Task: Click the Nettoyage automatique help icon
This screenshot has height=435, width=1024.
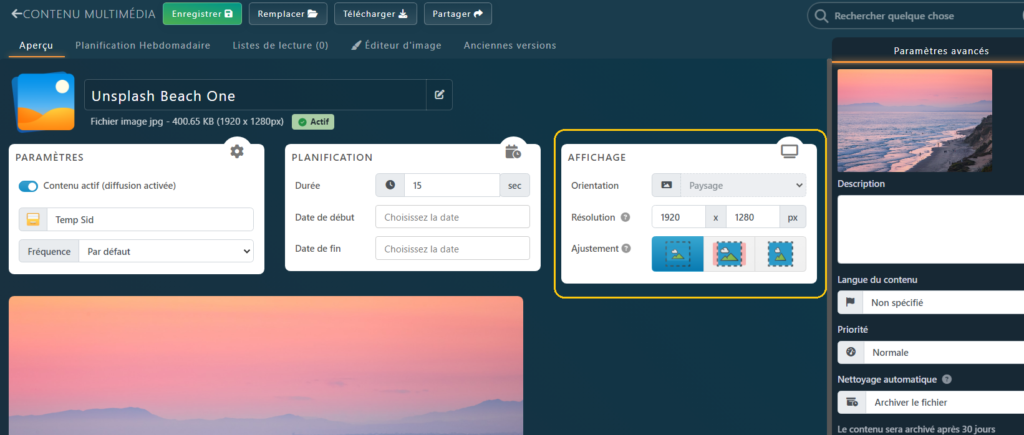Action: point(946,379)
